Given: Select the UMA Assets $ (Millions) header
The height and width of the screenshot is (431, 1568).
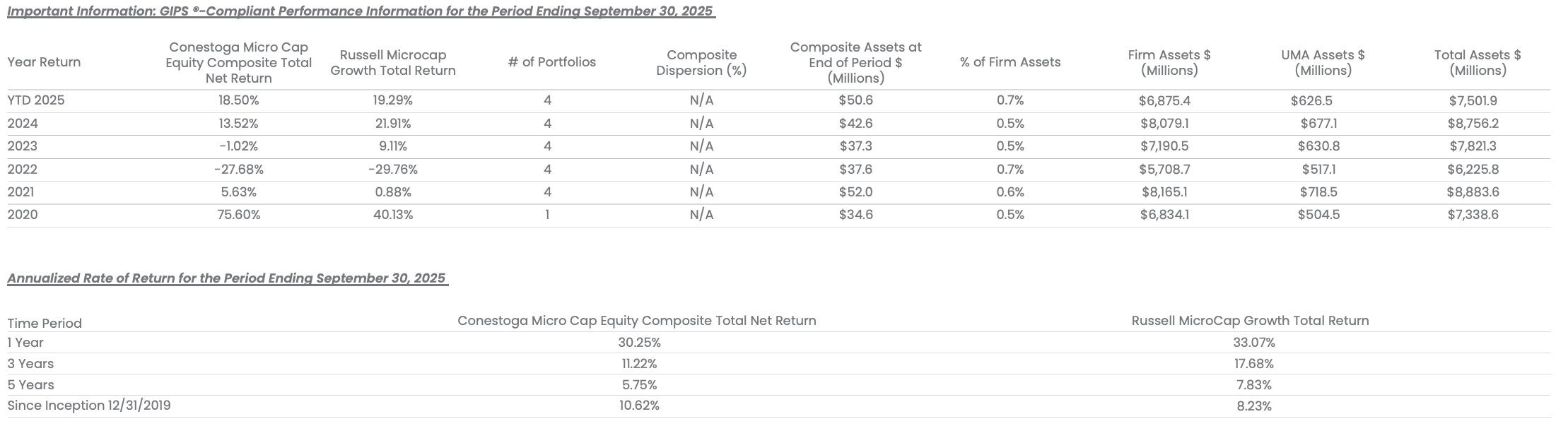Looking at the screenshot, I should pos(1323,62).
